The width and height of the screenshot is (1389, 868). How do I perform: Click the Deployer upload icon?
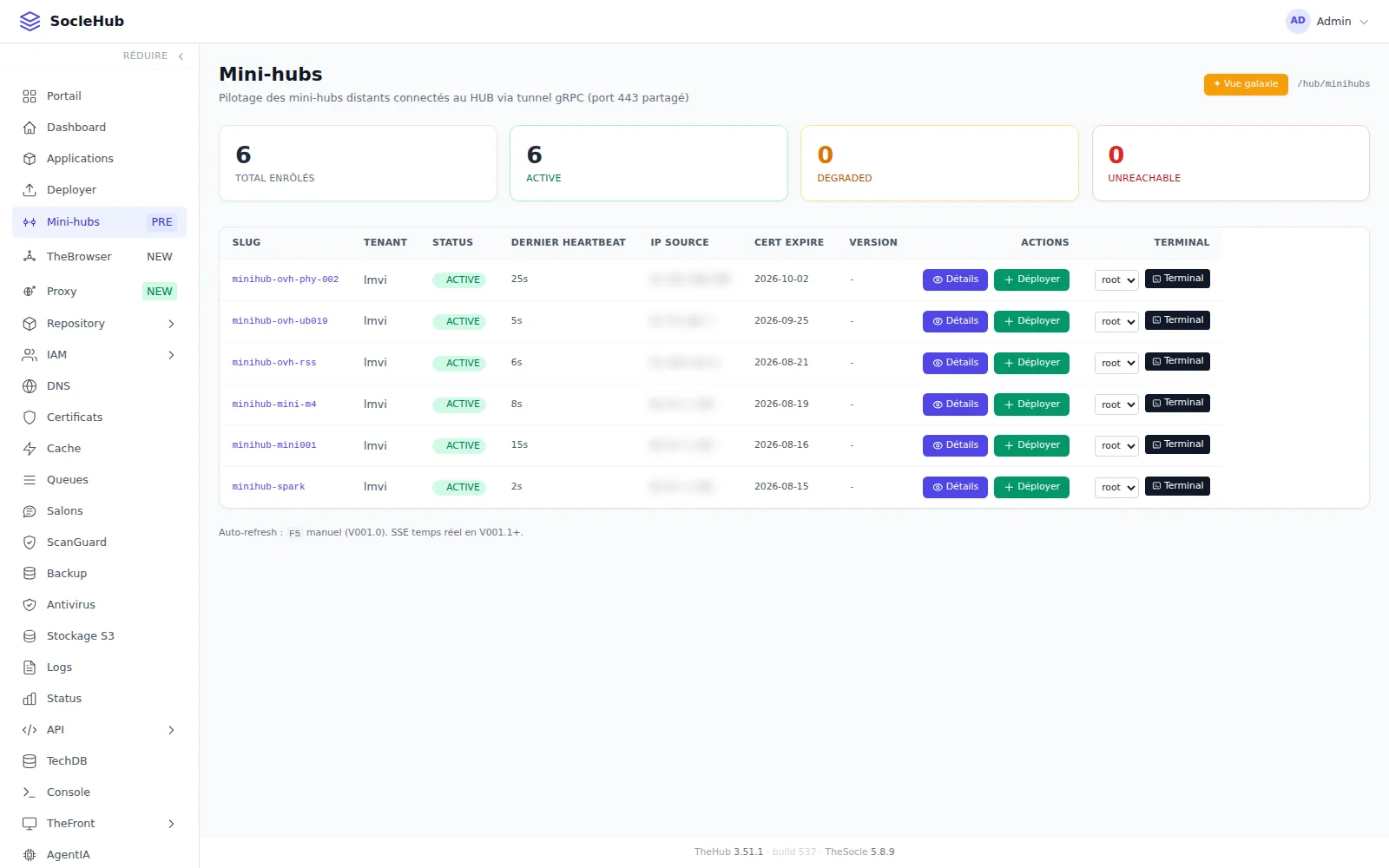[x=30, y=190]
